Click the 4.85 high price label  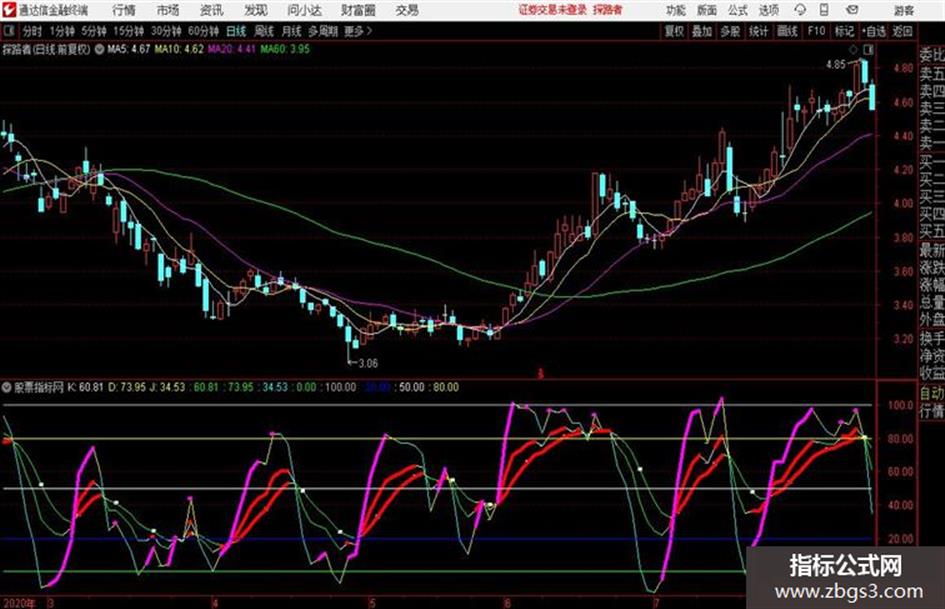coord(835,65)
